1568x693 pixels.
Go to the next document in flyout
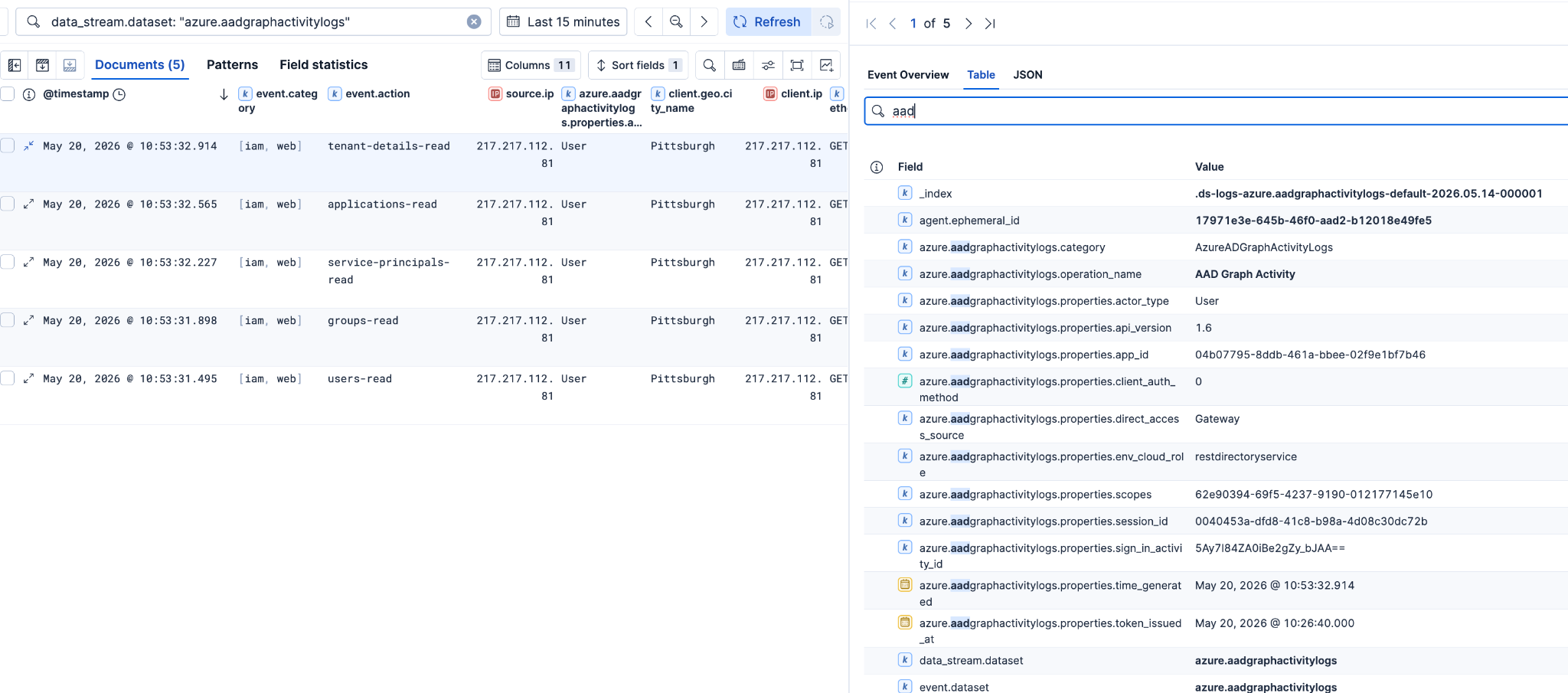(969, 24)
